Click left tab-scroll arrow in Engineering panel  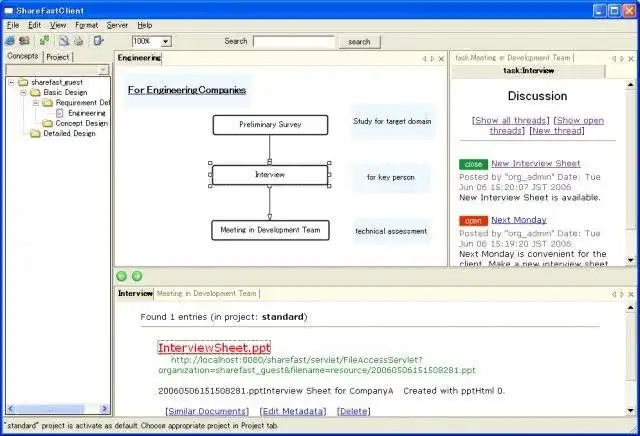[x=424, y=59]
